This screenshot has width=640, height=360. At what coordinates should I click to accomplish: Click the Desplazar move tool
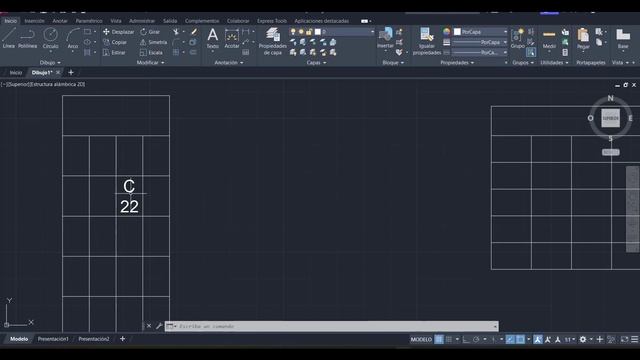pos(118,32)
